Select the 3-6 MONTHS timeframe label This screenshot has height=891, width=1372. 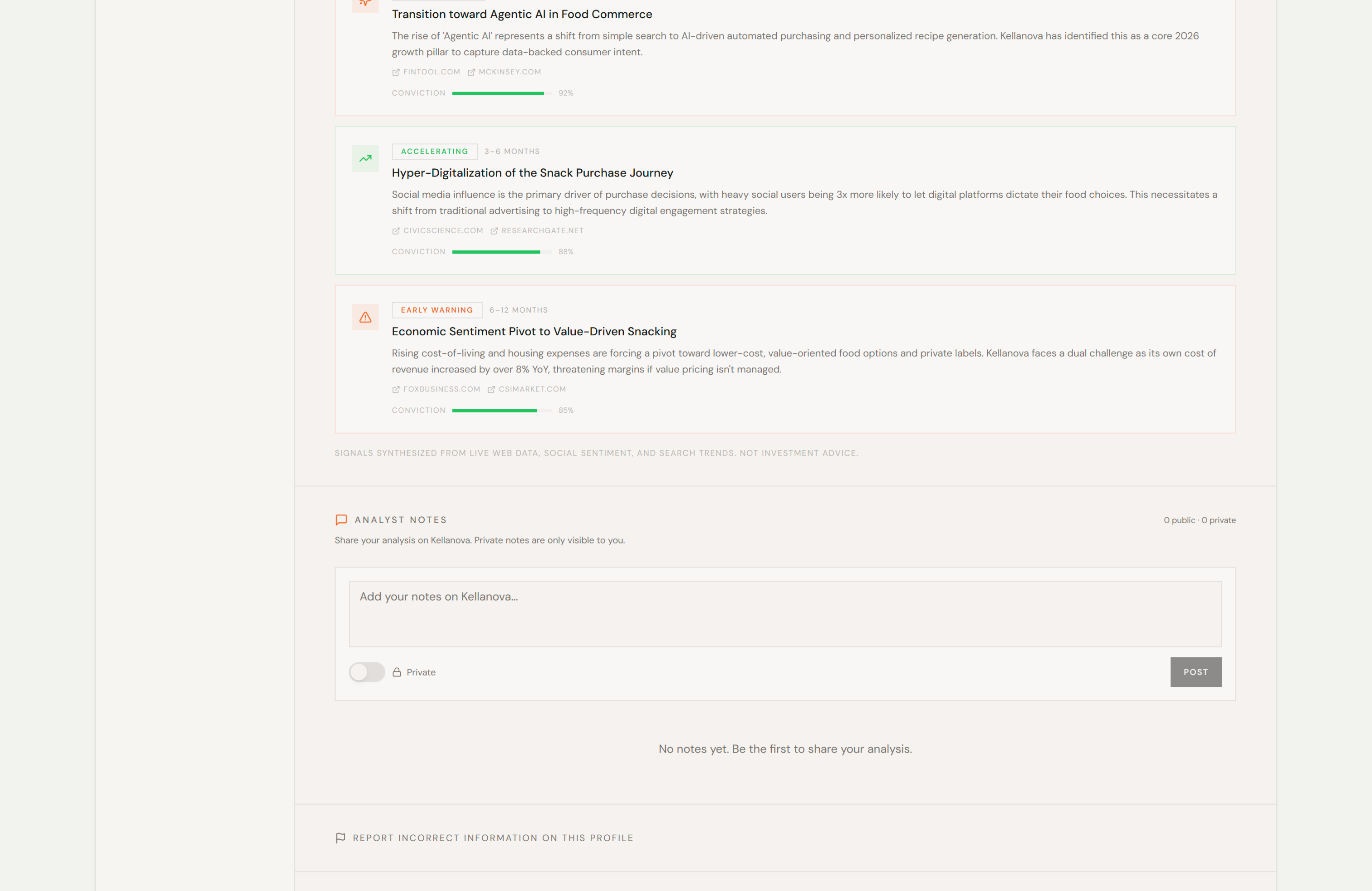point(511,151)
